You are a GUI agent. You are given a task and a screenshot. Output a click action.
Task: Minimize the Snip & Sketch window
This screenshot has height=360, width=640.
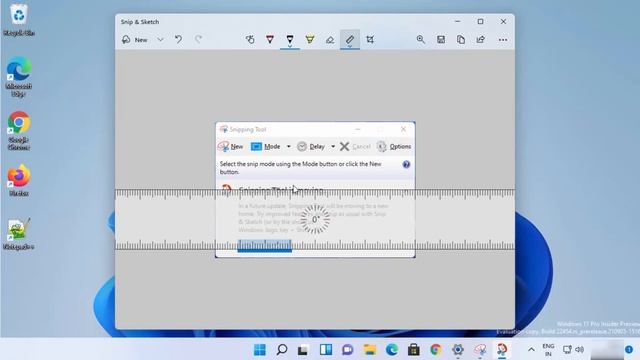458,21
